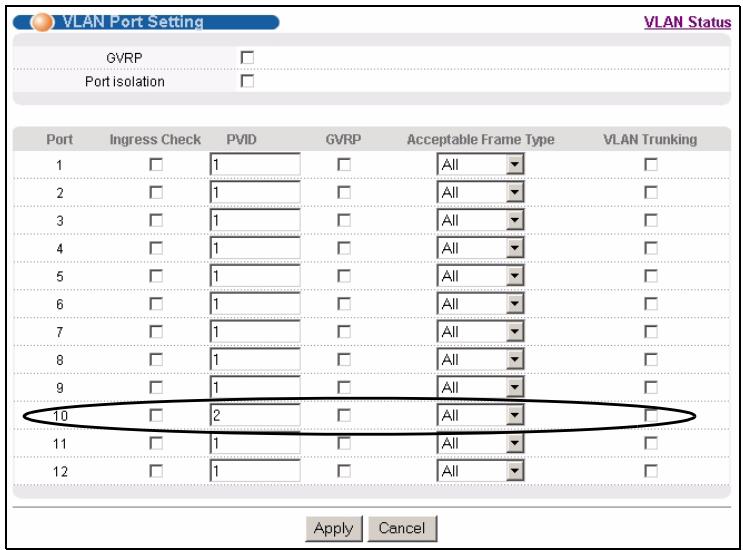The image size is (743, 550).
Task: Enable Ingress Check for port 2
Action: pyautogui.click(x=156, y=192)
